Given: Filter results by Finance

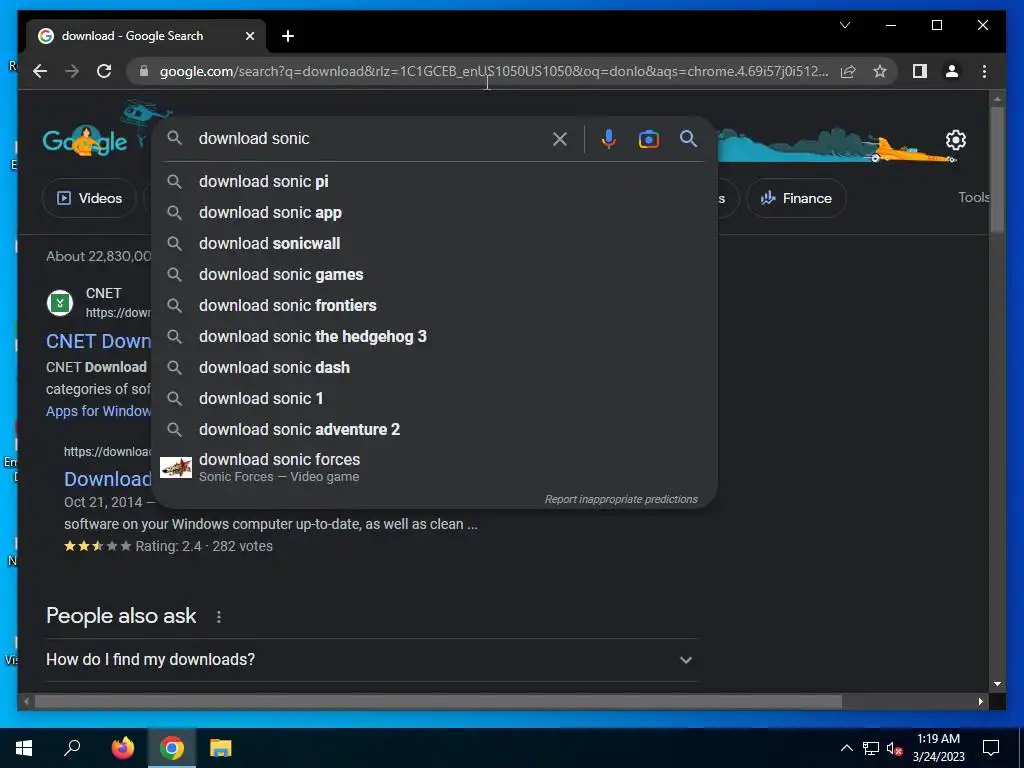Looking at the screenshot, I should click(796, 198).
